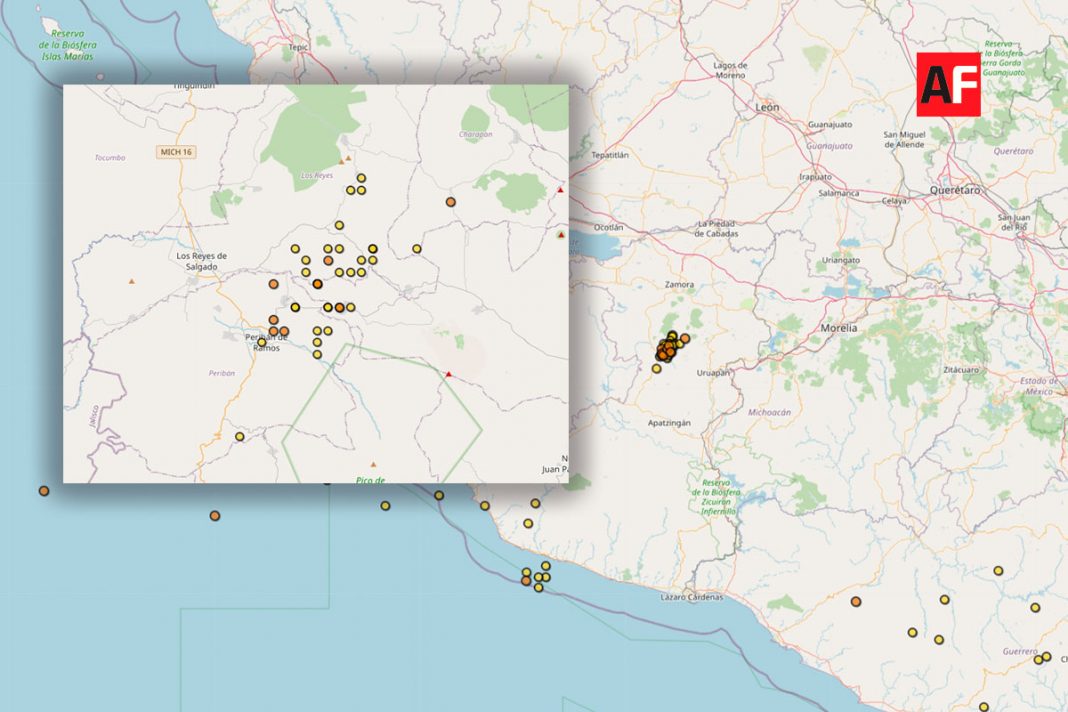This screenshot has width=1068, height=712.
Task: Click the Tepatitlán label
Action: pyautogui.click(x=610, y=155)
